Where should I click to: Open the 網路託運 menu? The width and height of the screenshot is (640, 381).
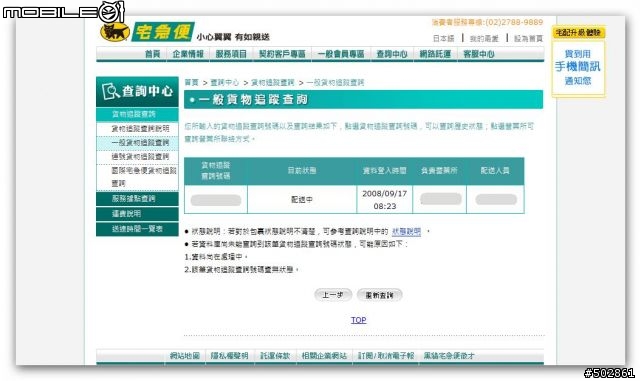click(435, 54)
